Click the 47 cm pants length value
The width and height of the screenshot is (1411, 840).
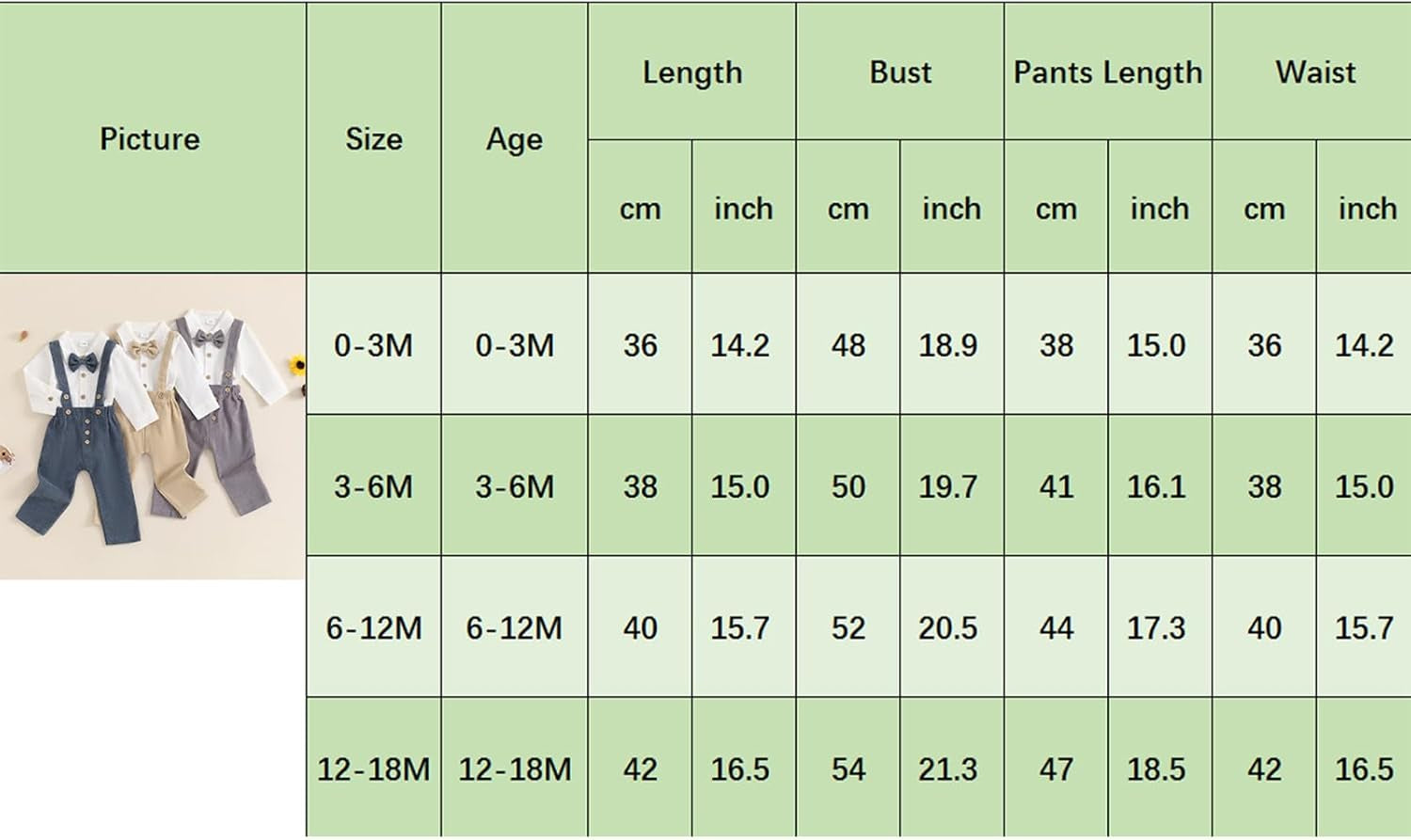pos(1056,769)
